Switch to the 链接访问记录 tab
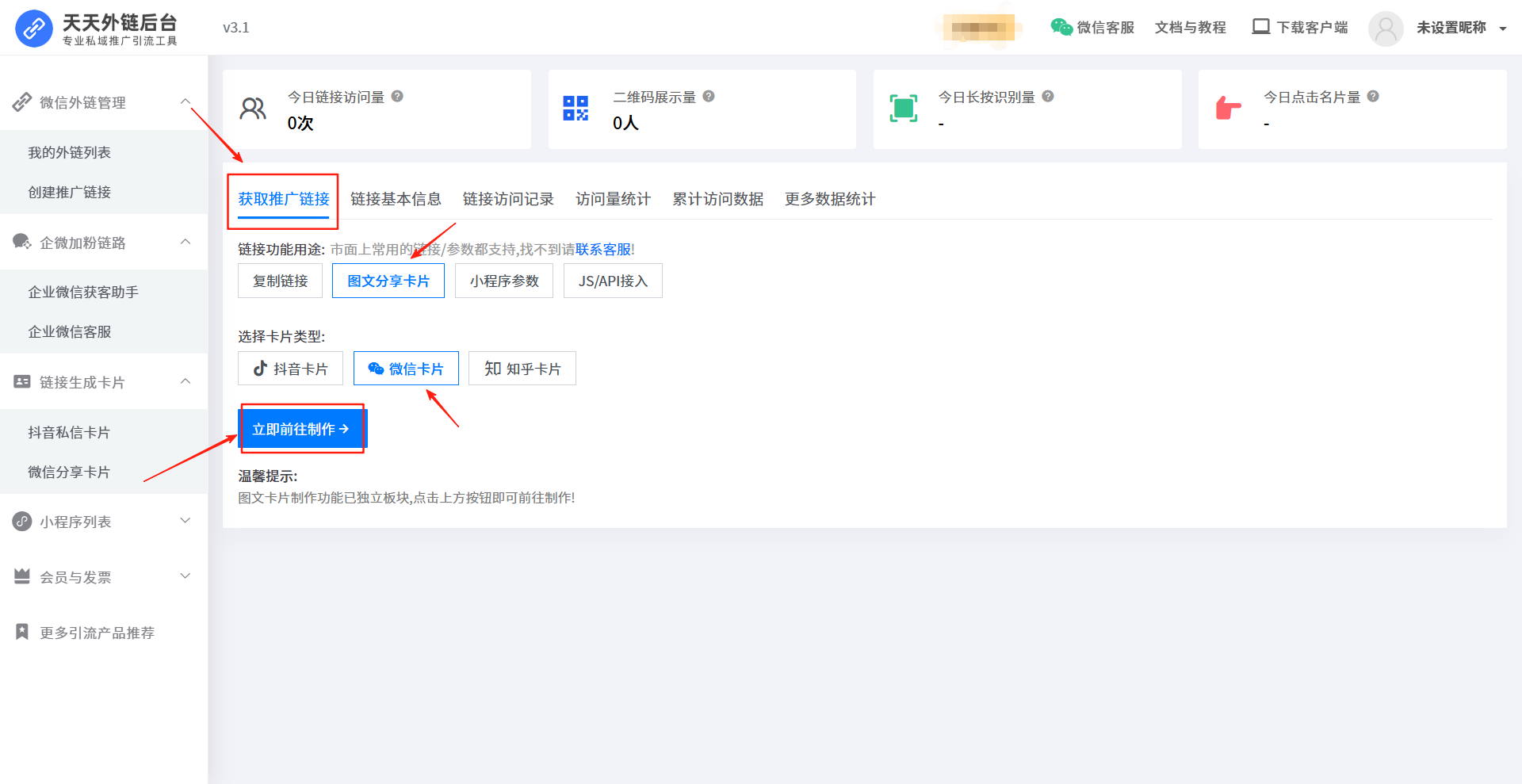This screenshot has width=1522, height=784. tap(508, 199)
